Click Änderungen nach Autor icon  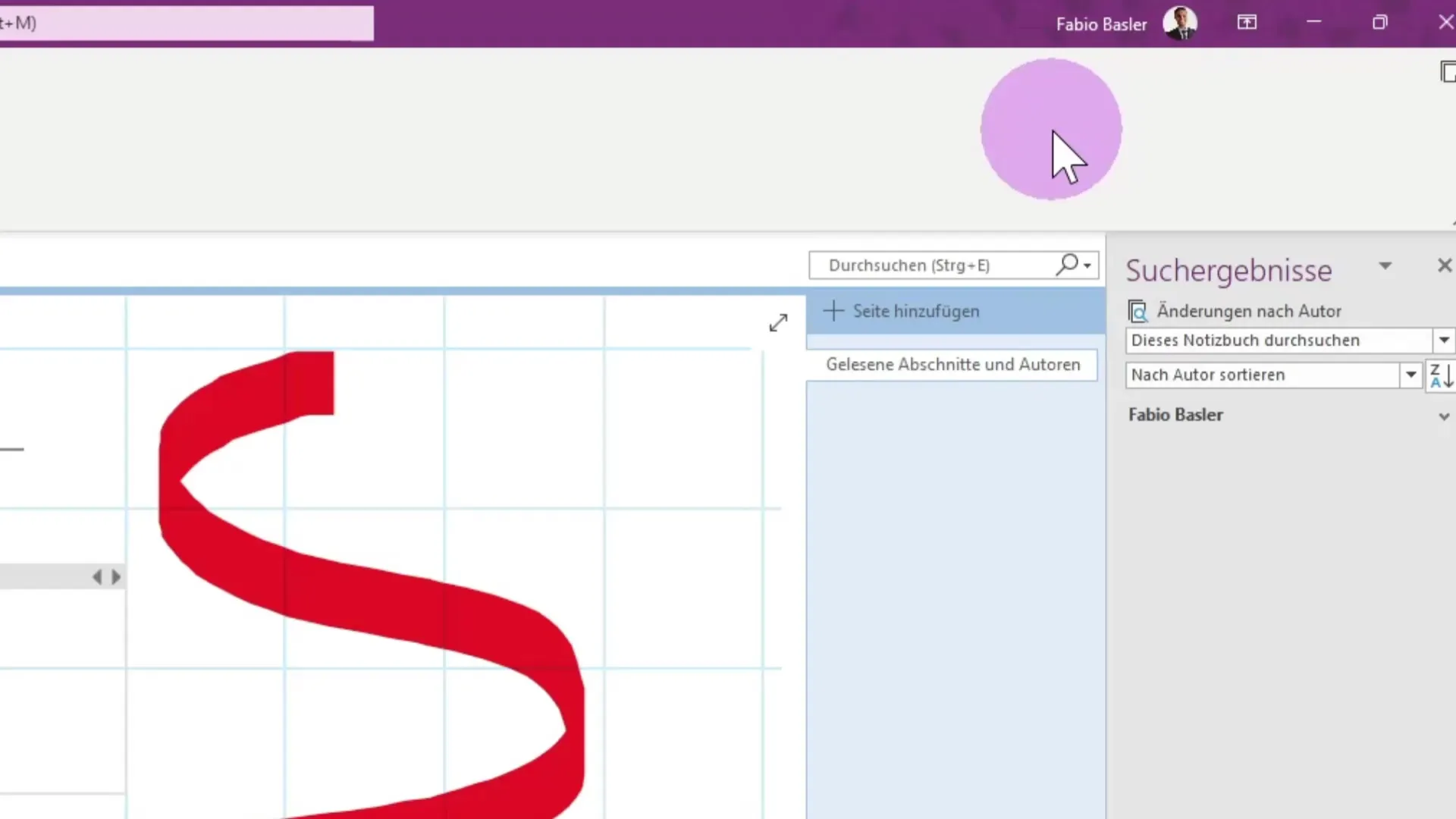(x=1137, y=311)
